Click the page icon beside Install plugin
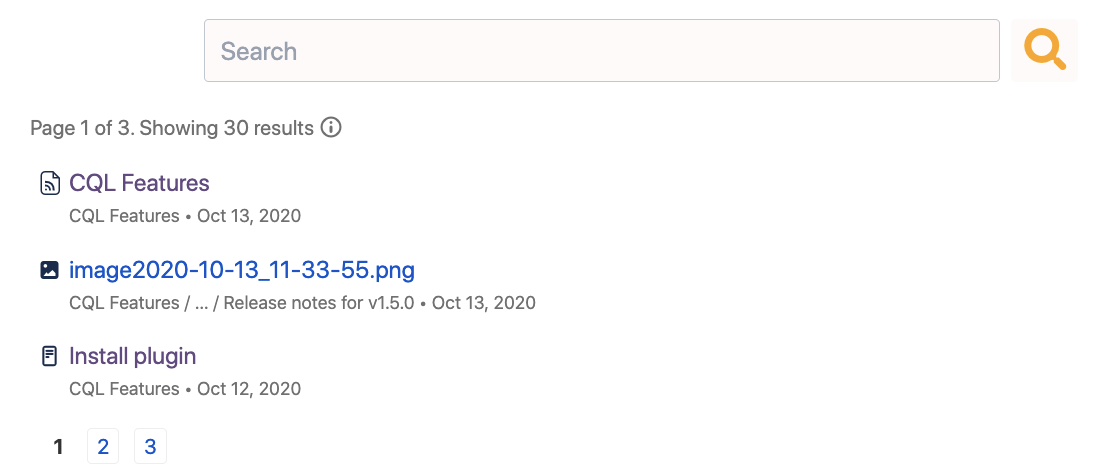The width and height of the screenshot is (1095, 475). [49, 356]
